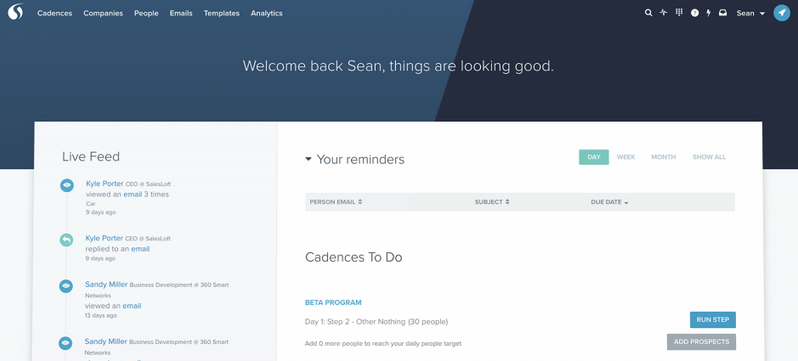The height and width of the screenshot is (361, 798).
Task: Open the Templates menu
Action: 221,13
